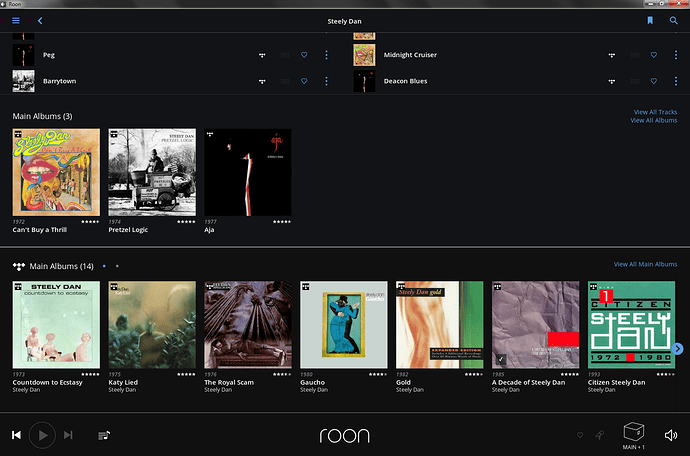Open the Gold album cover
The height and width of the screenshot is (456, 690).
(x=440, y=325)
